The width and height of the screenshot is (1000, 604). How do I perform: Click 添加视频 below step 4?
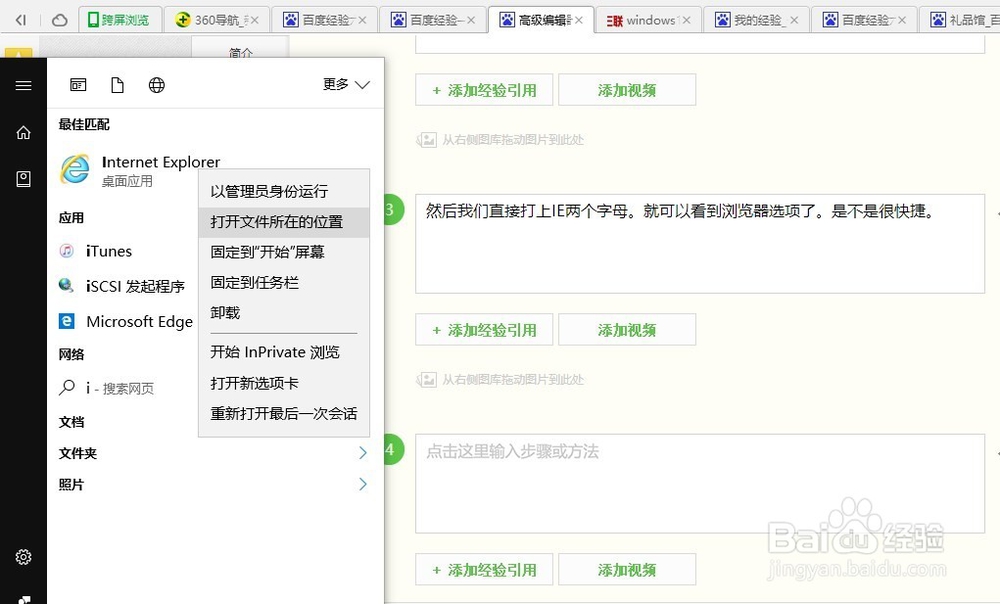point(627,570)
